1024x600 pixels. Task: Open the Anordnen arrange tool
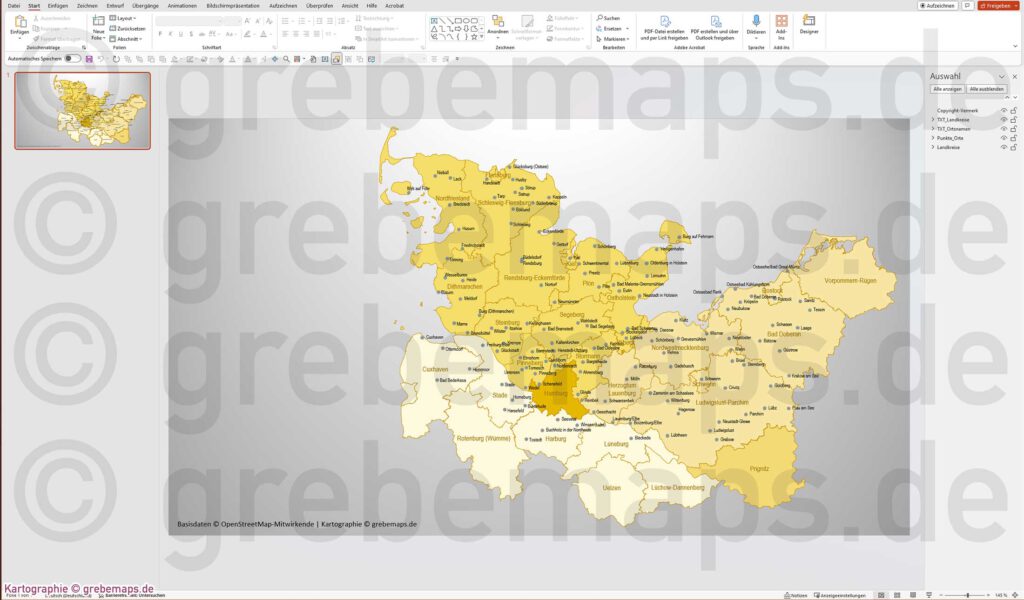(498, 25)
